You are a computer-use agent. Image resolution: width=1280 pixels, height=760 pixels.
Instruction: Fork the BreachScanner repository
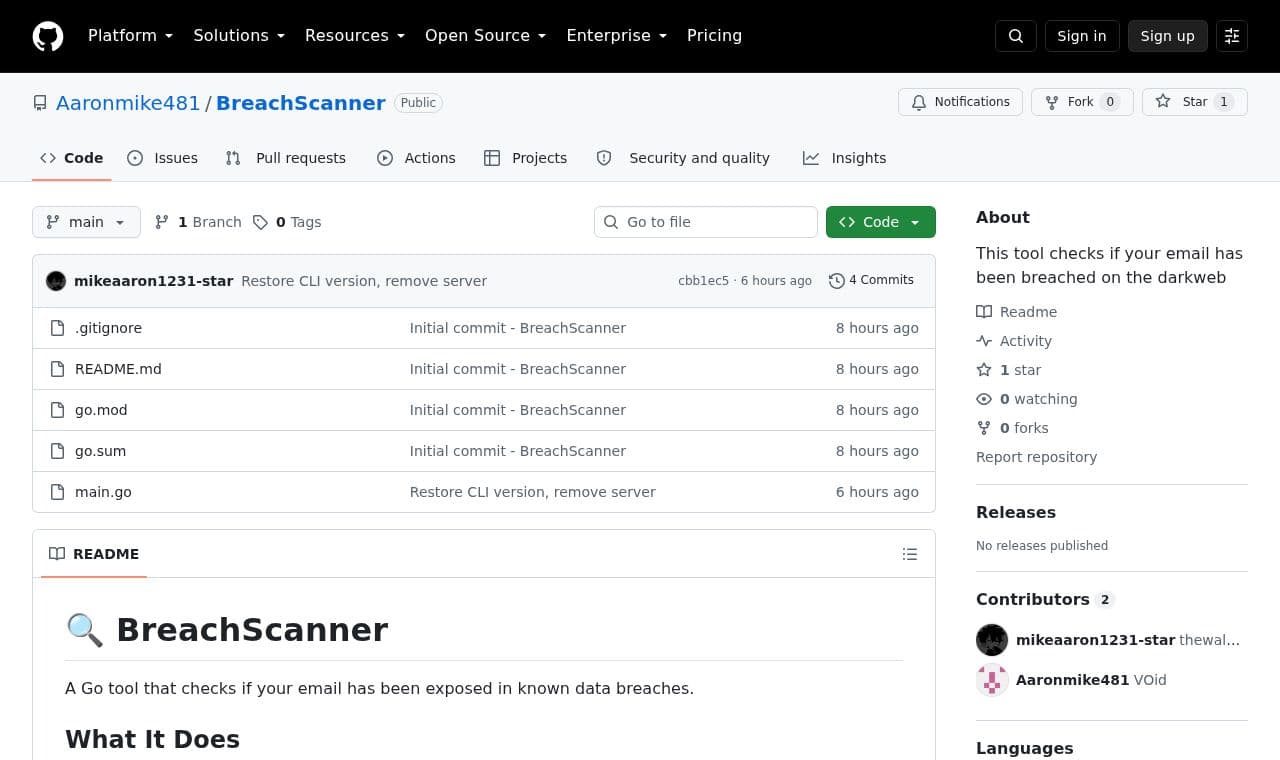click(1082, 102)
